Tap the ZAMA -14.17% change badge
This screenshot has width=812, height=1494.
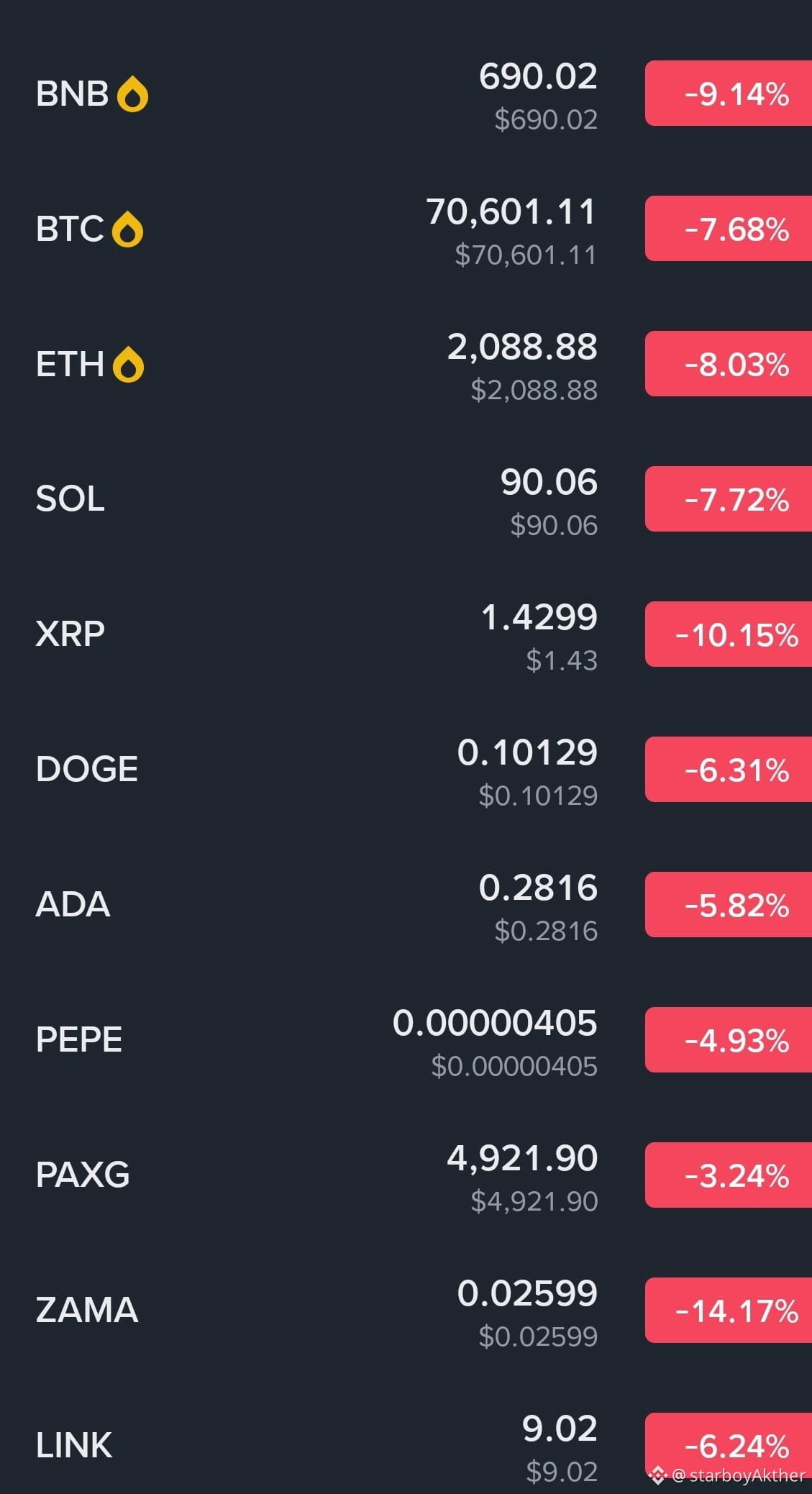[729, 1311]
